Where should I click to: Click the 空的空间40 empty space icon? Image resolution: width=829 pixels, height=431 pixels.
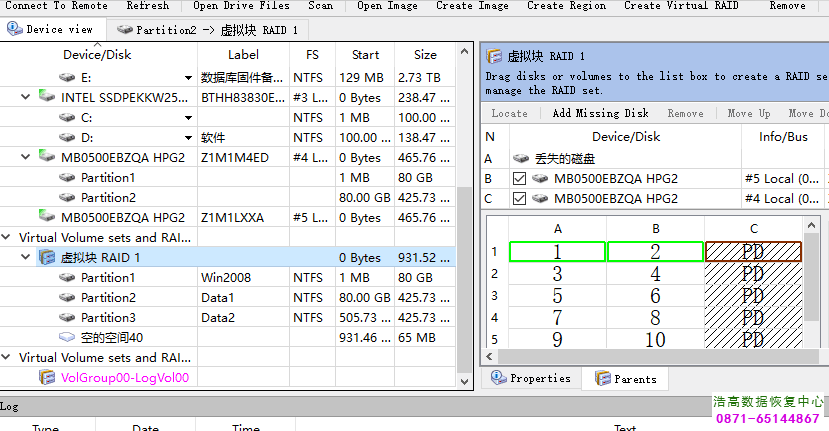[67, 337]
